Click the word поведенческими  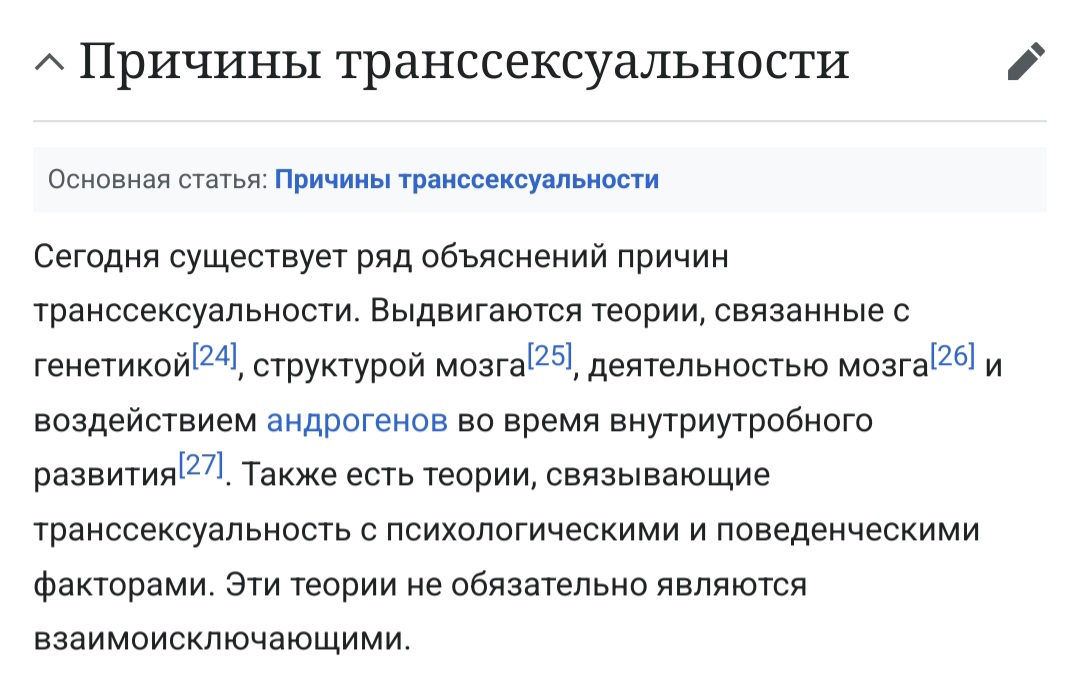(x=848, y=530)
